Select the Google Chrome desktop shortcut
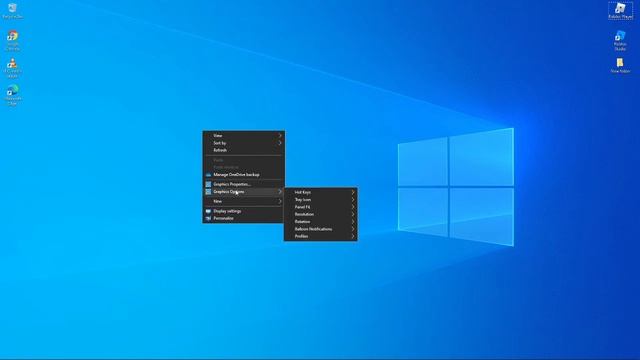 12,40
